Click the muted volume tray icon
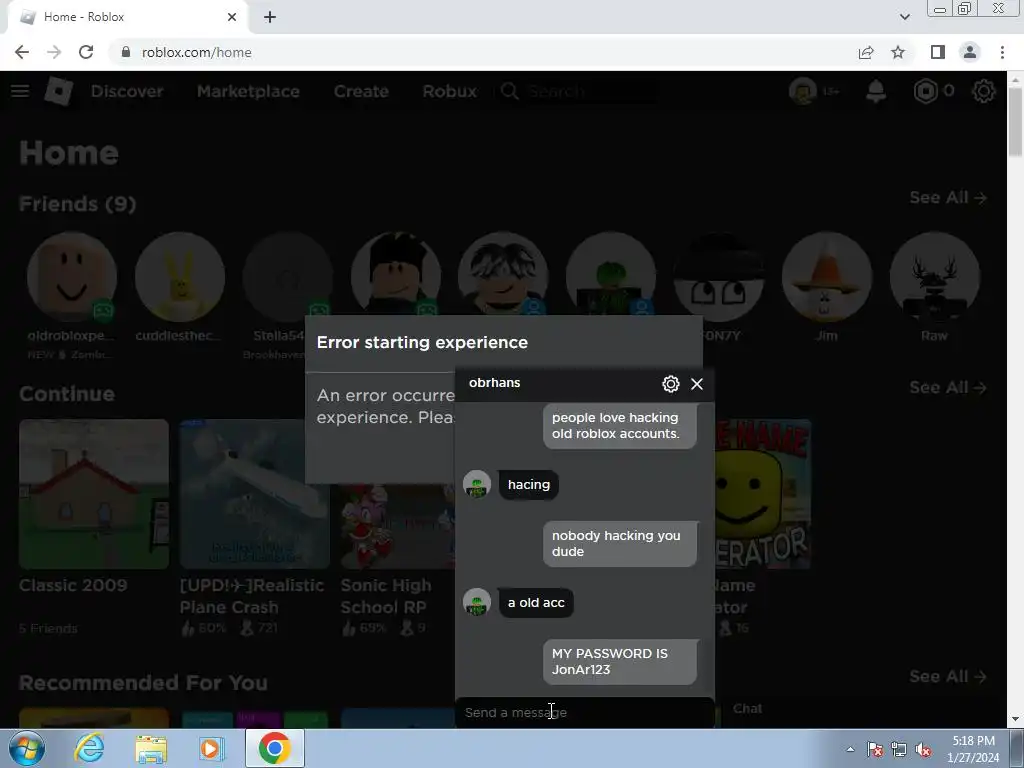The image size is (1024, 768). [x=923, y=749]
